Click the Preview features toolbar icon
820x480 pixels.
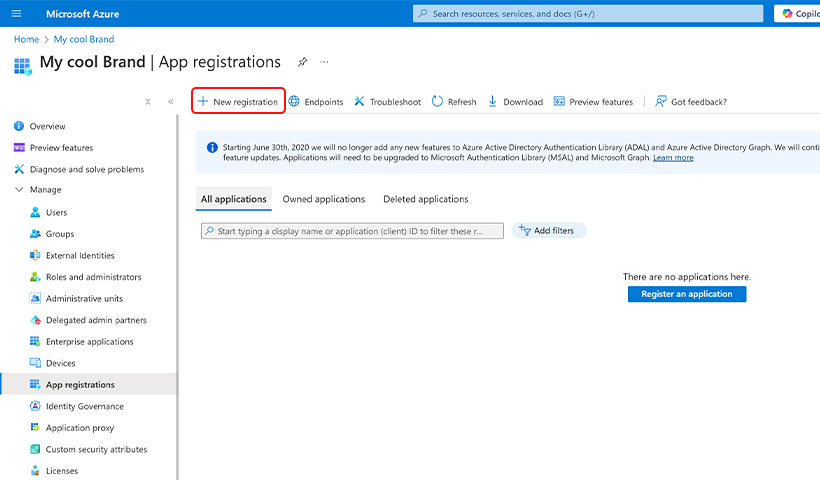click(559, 101)
